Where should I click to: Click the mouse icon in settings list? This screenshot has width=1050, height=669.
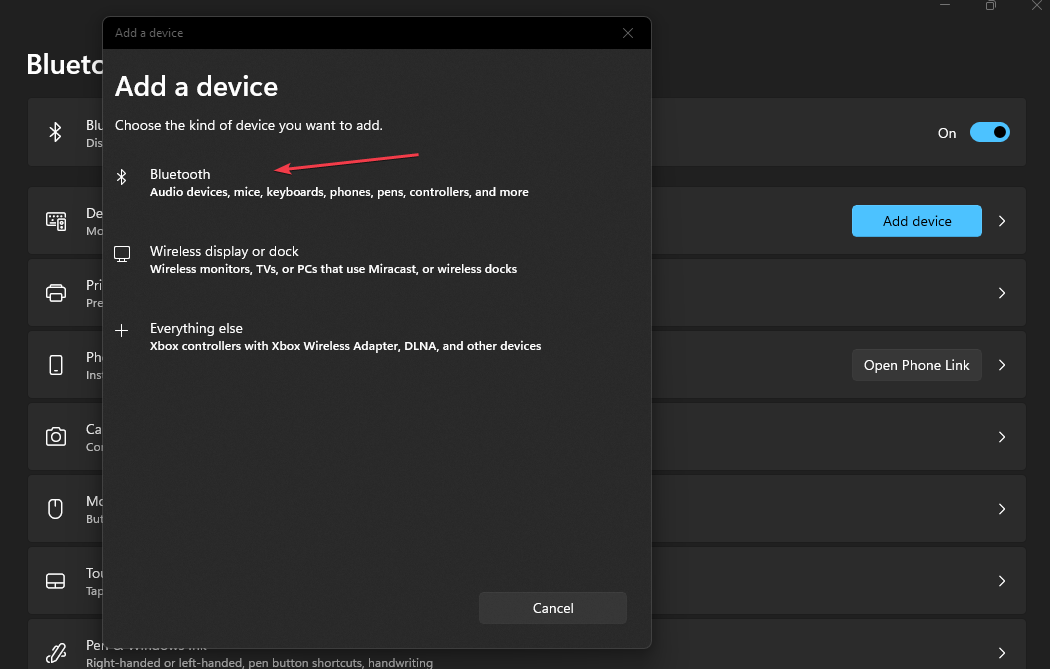point(56,509)
